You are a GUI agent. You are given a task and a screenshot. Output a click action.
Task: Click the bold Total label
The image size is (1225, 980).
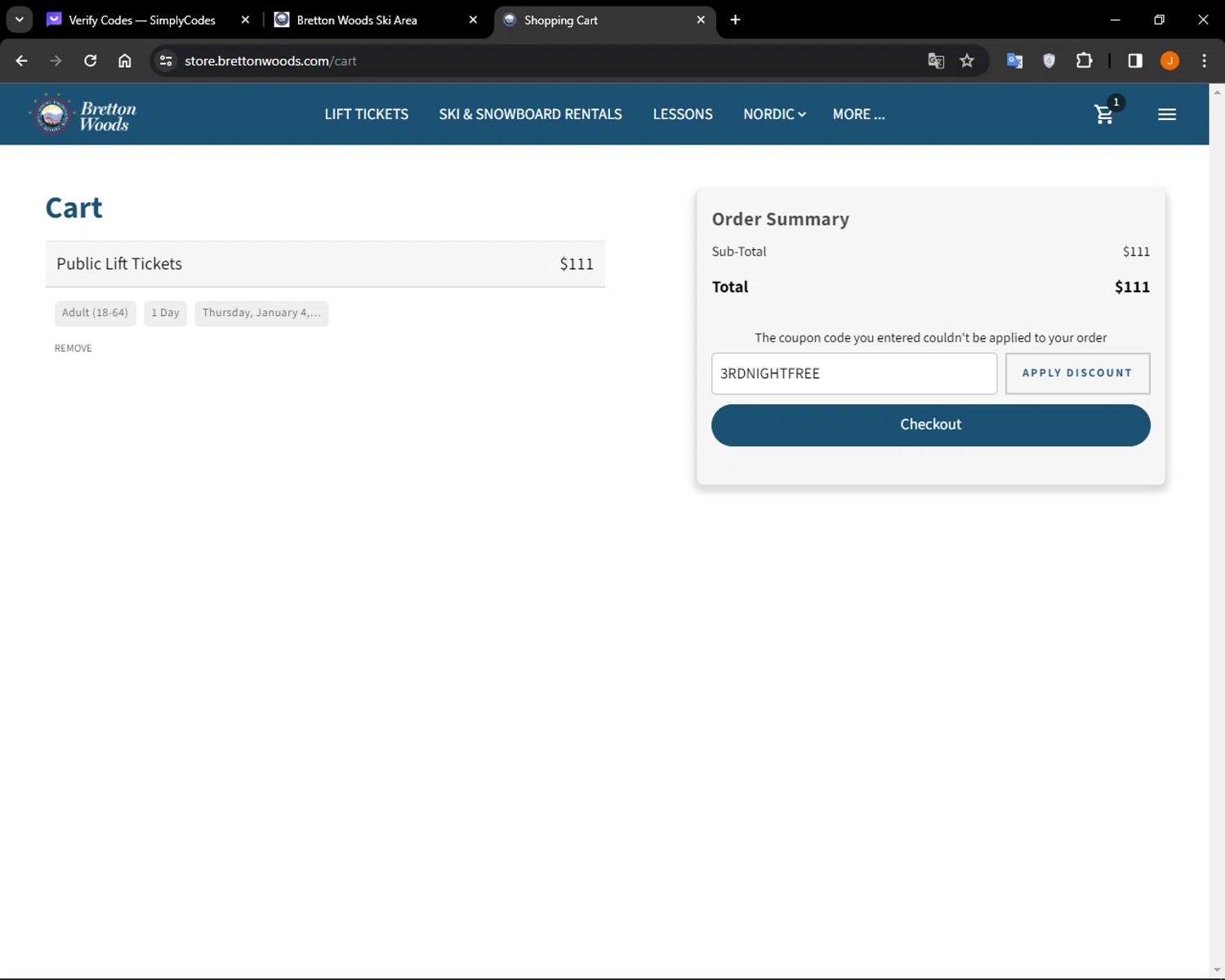[x=730, y=287]
